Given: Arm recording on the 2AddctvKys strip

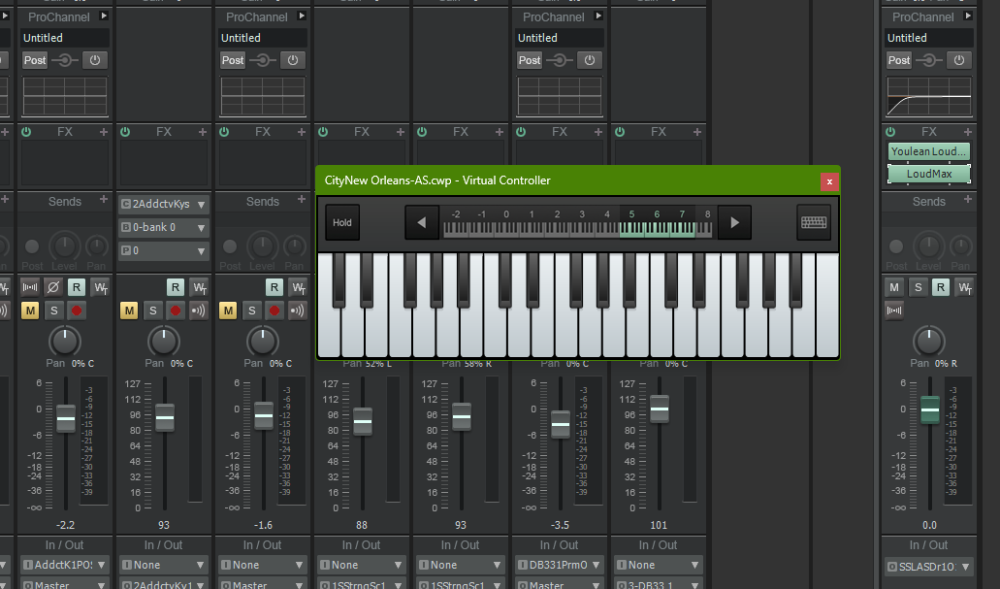Looking at the screenshot, I should (x=175, y=310).
